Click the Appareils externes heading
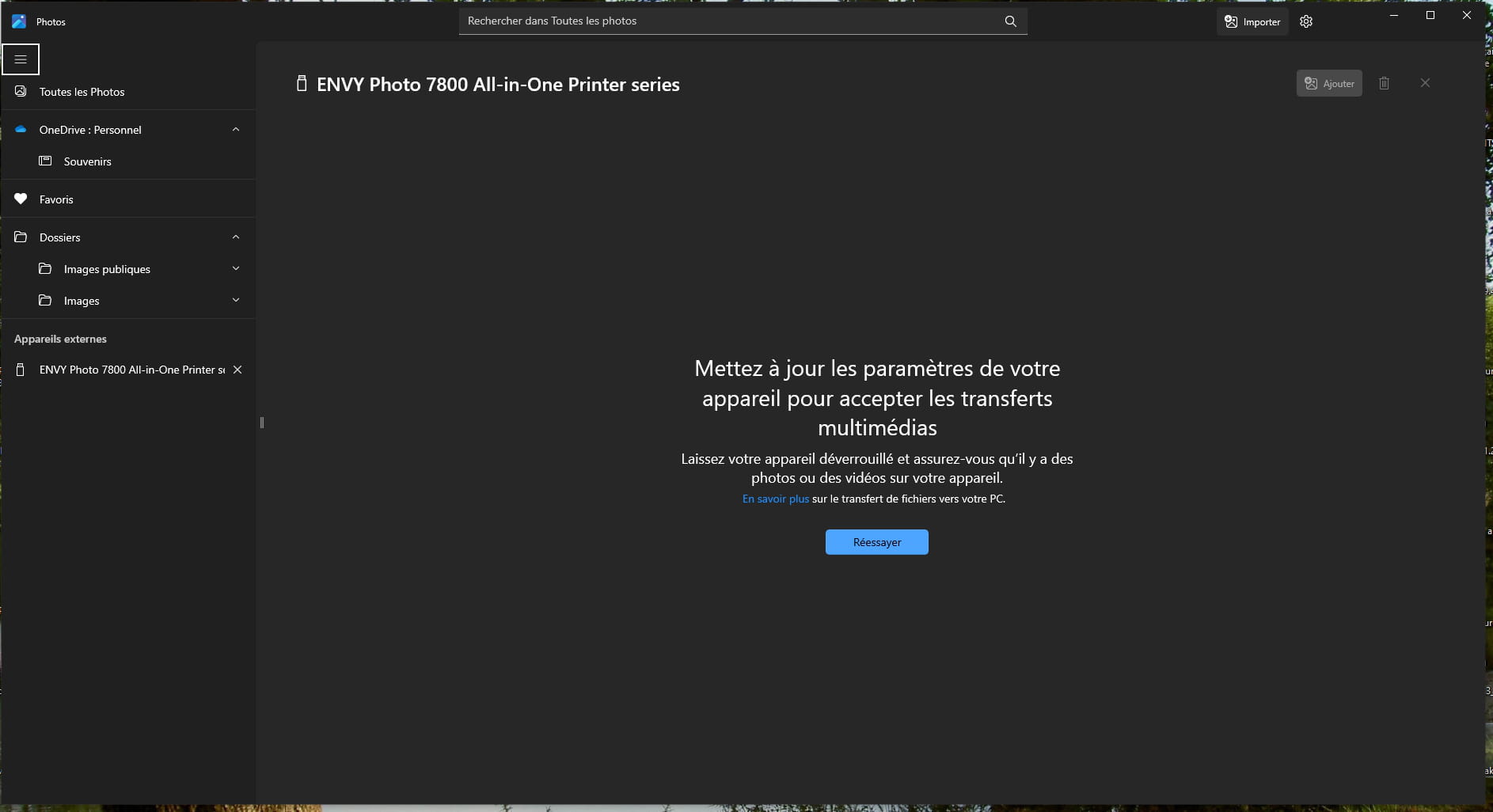Screen dimensions: 1493x812 click(60, 339)
